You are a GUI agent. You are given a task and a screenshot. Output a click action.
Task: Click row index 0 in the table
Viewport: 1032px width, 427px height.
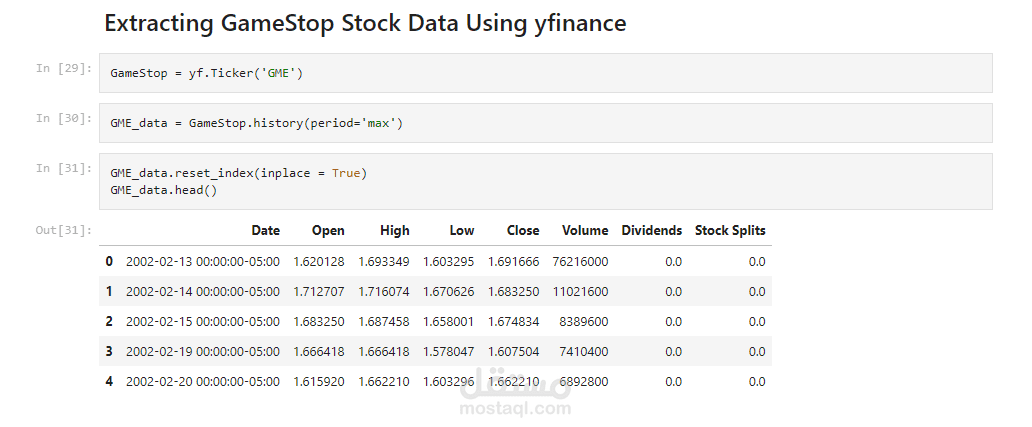point(109,261)
